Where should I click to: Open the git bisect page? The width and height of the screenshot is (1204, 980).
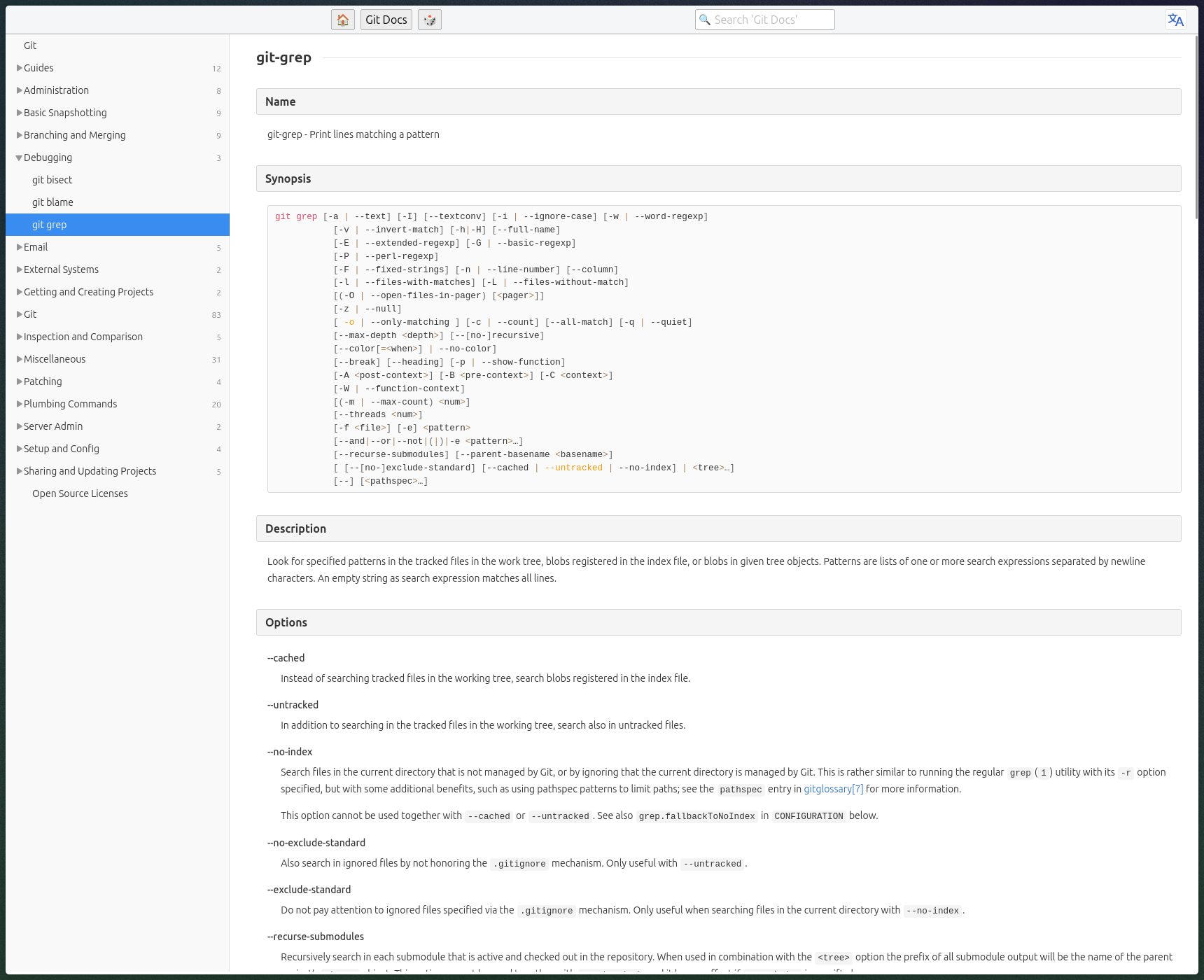(118, 180)
